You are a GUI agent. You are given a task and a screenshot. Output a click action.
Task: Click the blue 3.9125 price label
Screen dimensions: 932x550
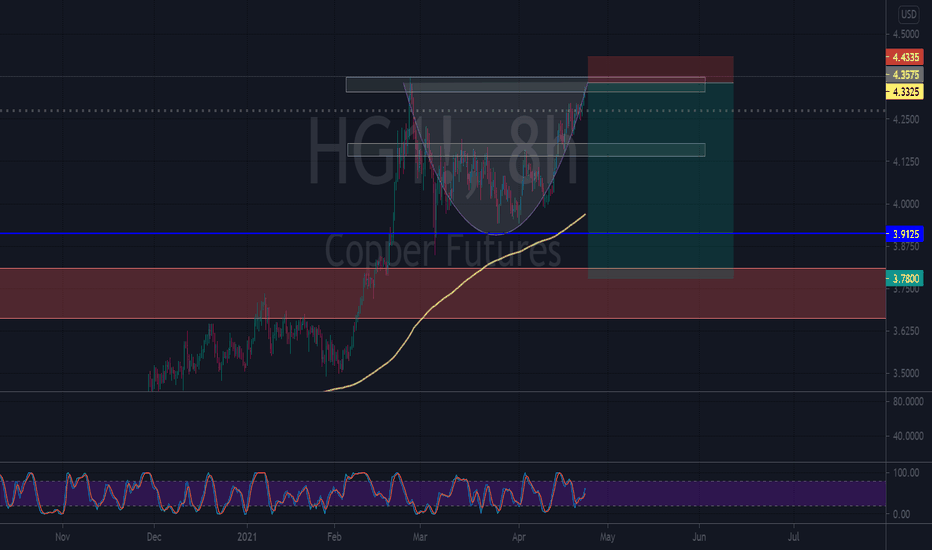click(x=905, y=234)
